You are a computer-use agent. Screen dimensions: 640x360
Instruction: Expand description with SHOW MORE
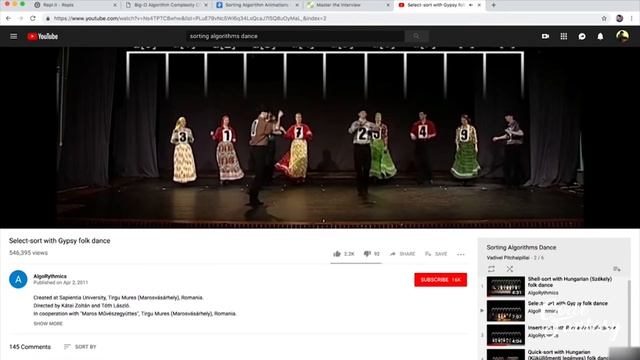coord(48,324)
